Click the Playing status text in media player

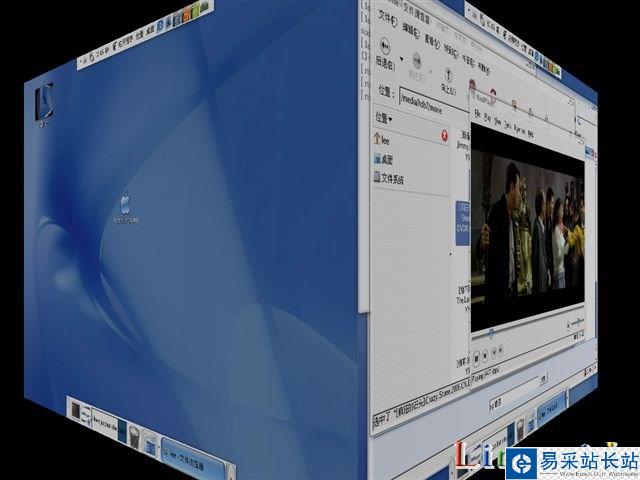485,375
